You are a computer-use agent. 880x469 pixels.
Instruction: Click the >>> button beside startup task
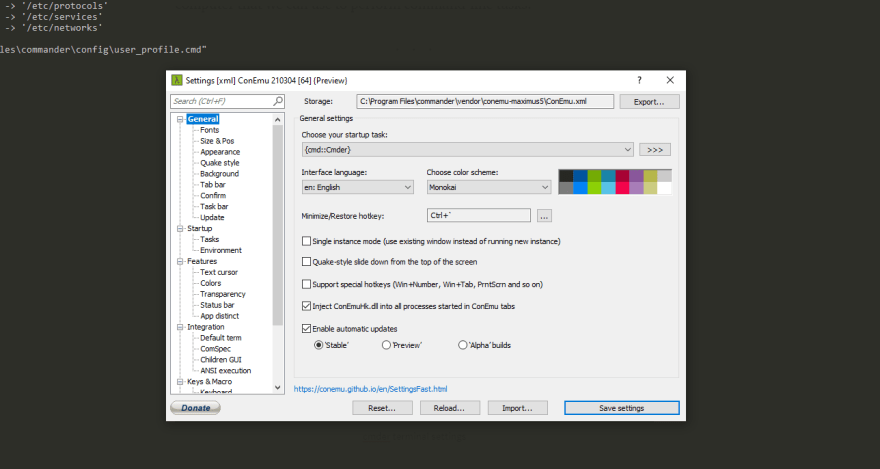pyautogui.click(x=654, y=150)
